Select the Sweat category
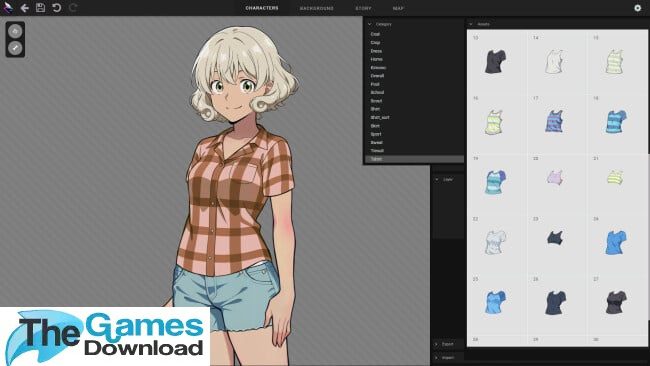 click(376, 142)
